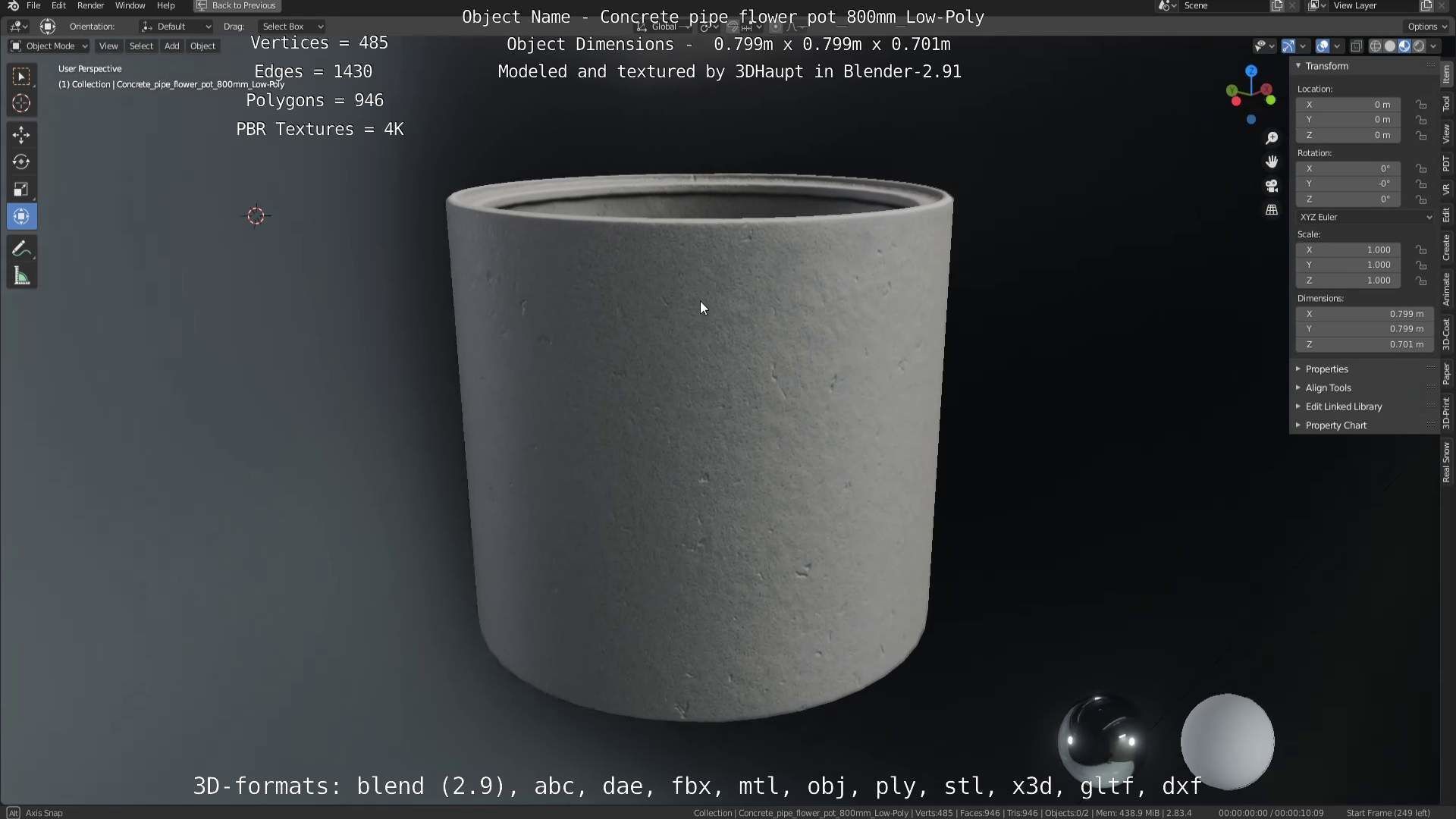Open the Select menu in viewport header

(141, 46)
